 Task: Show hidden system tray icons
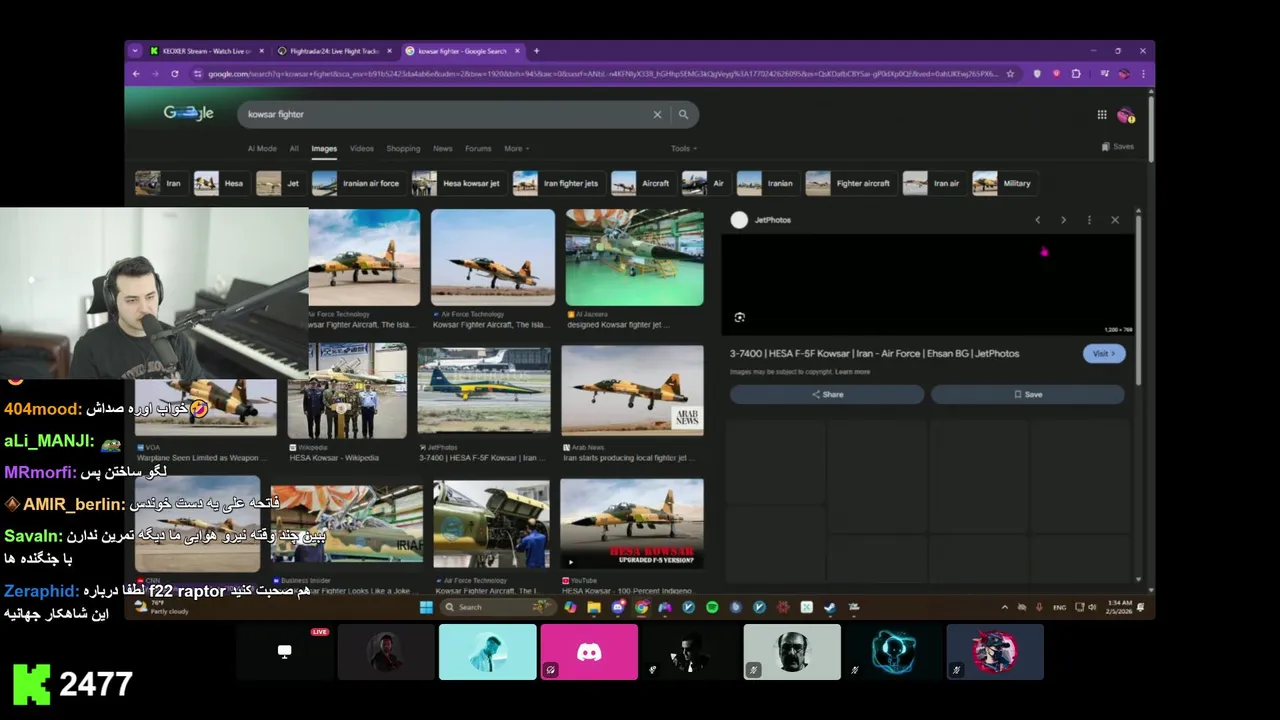coord(1005,607)
